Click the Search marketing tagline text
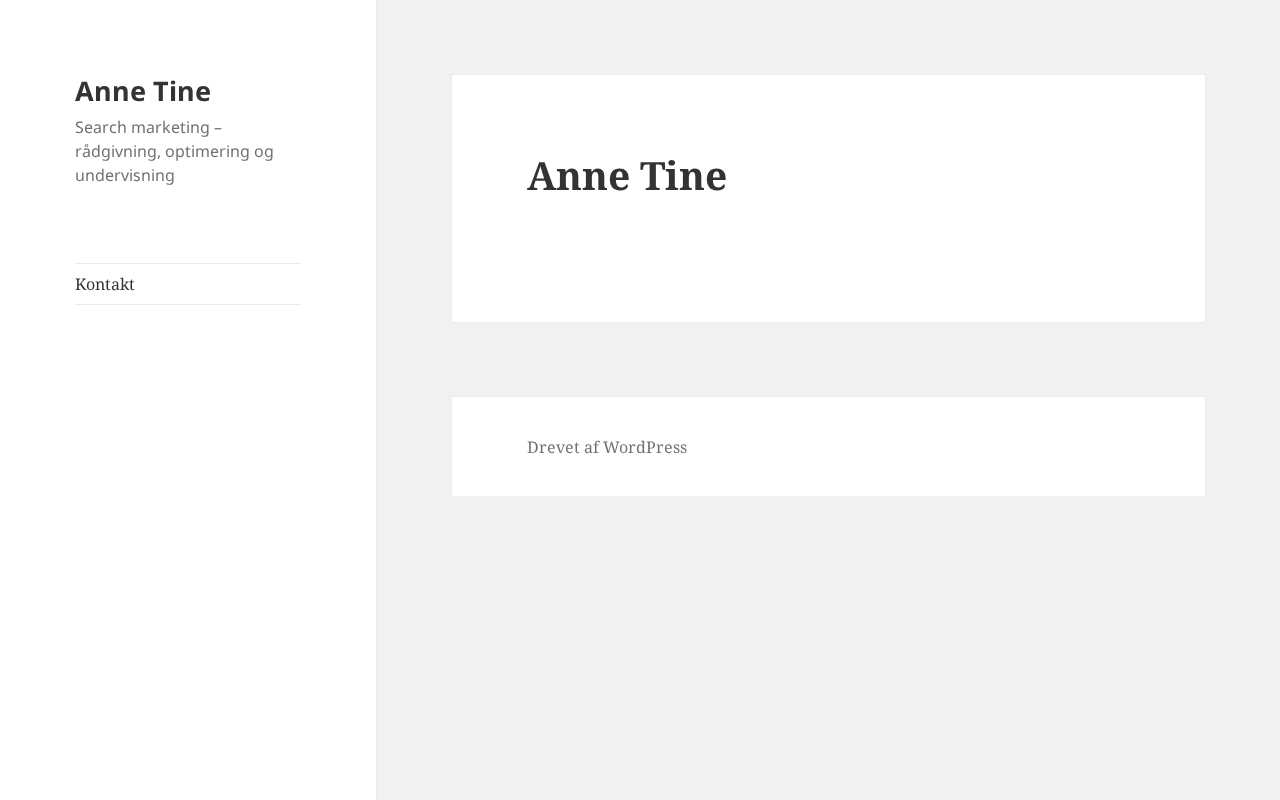 tap(174, 151)
